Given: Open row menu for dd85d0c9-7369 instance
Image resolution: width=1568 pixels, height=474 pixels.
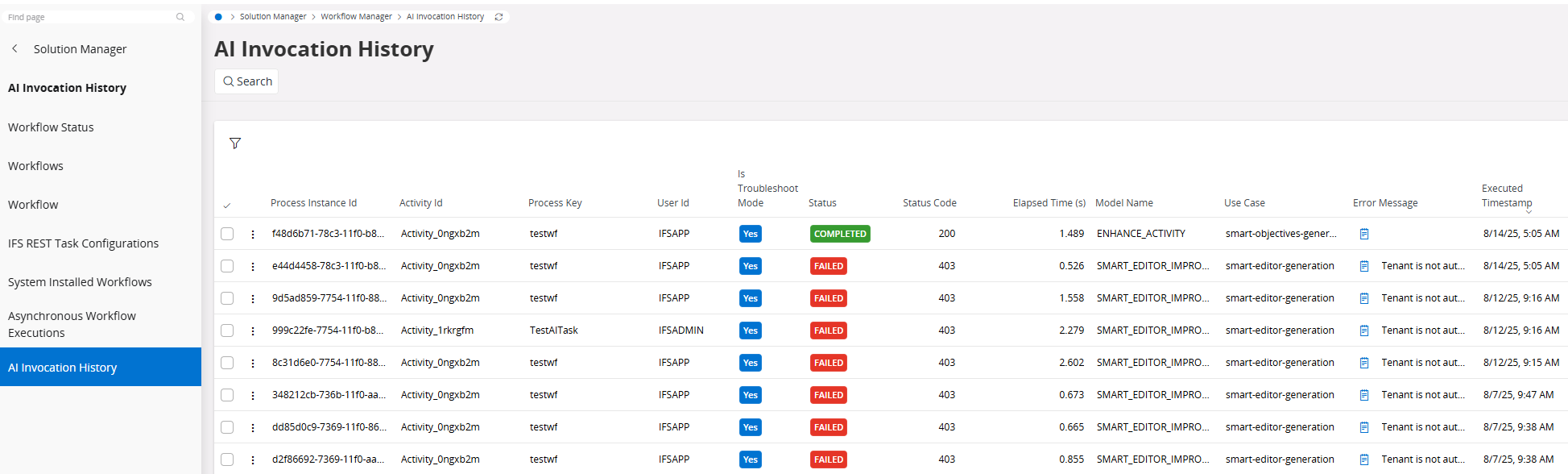Looking at the screenshot, I should [253, 427].
